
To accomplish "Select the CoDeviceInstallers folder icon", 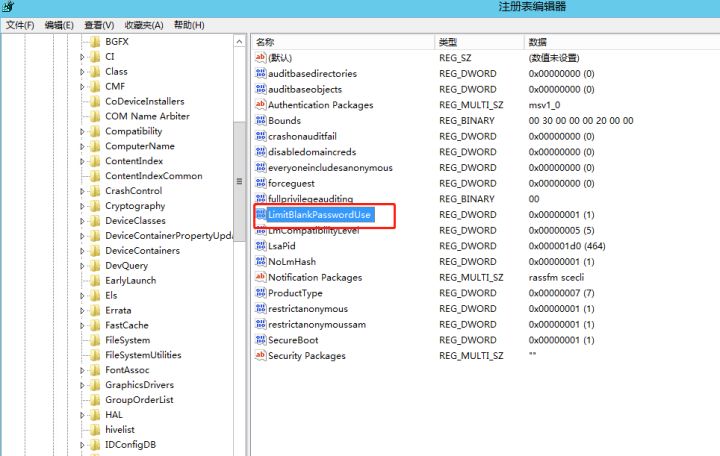I will pos(95,101).
